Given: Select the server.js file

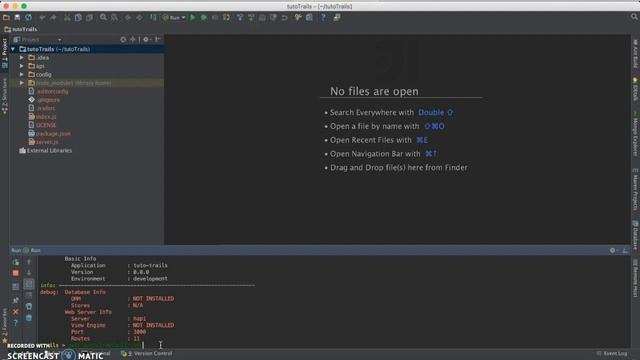Looking at the screenshot, I should (x=47, y=142).
